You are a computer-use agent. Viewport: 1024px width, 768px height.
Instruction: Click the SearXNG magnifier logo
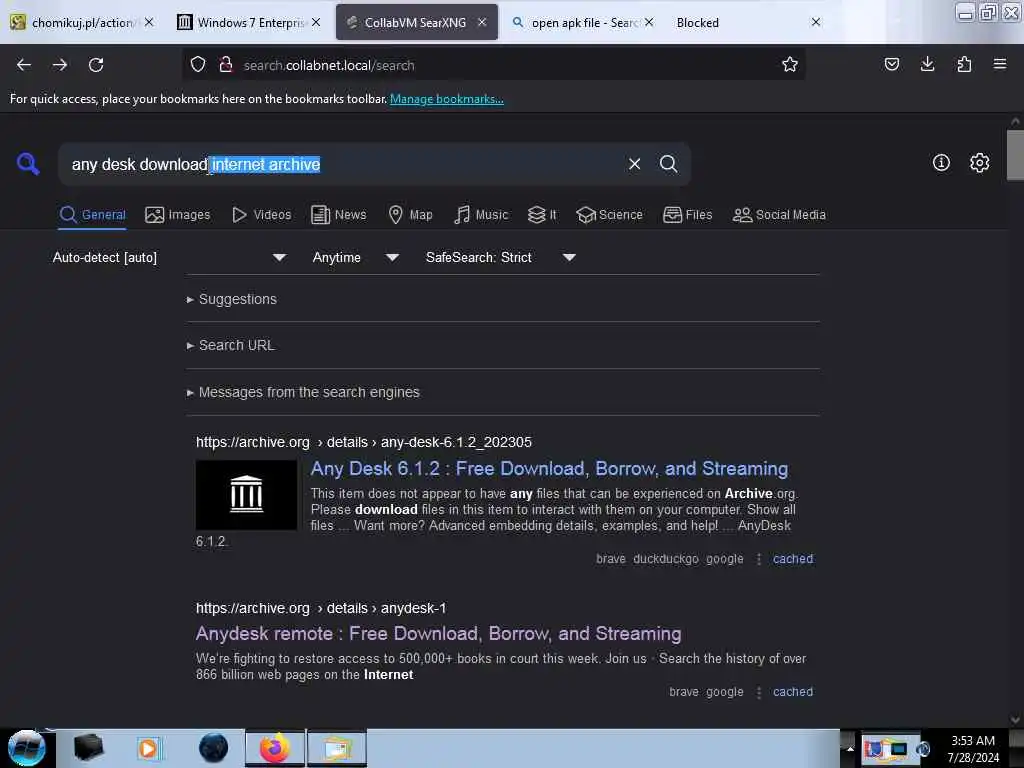coord(27,163)
